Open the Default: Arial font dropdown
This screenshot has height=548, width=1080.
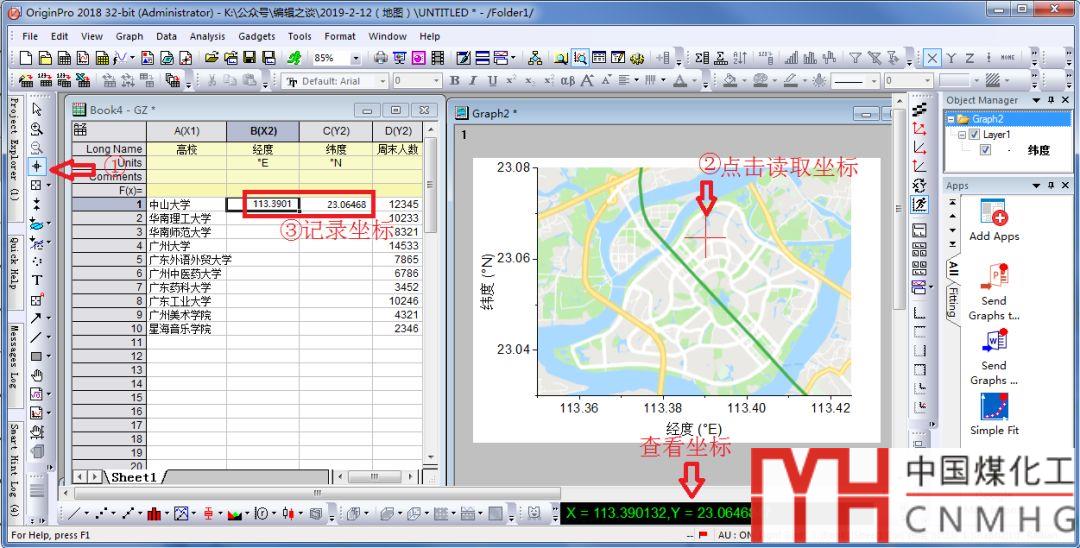[x=382, y=81]
